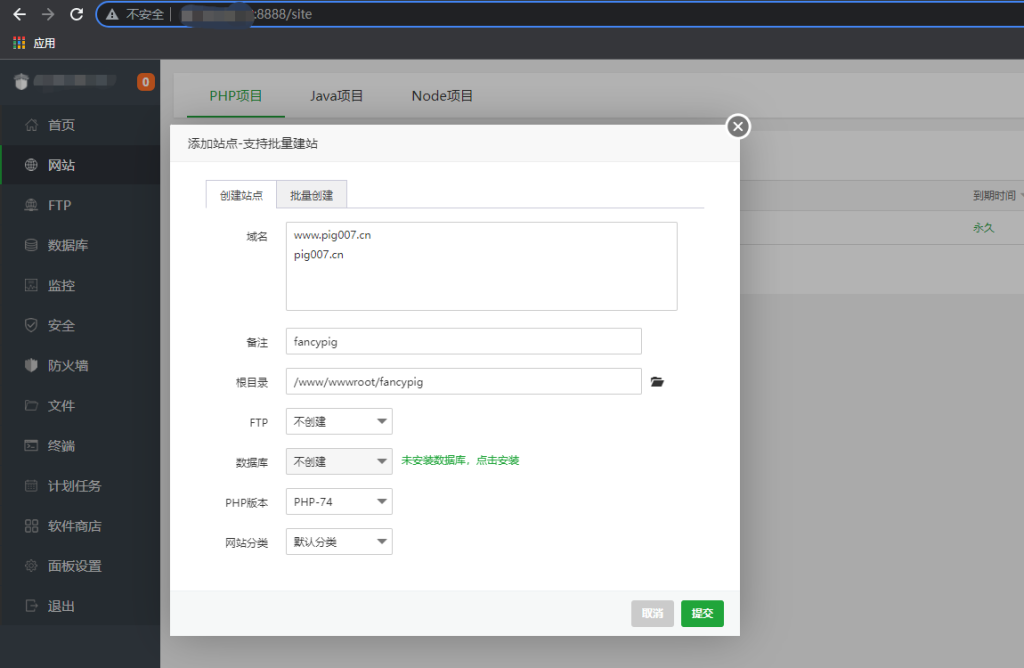Open 首页 in the sidebar menu
Screen dimensions: 1024x668
click(x=61, y=125)
